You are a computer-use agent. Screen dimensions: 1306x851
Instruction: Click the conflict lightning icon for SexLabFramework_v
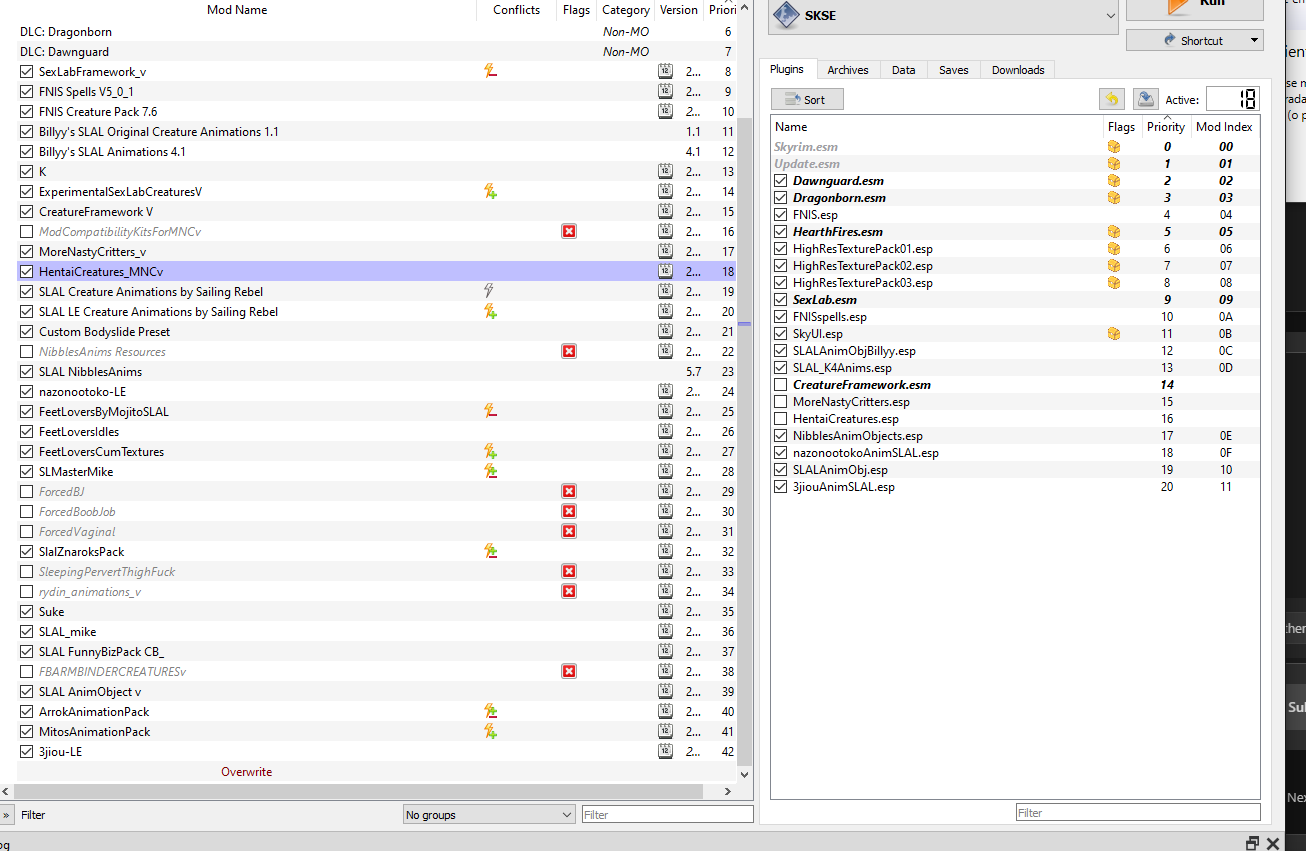tap(490, 71)
